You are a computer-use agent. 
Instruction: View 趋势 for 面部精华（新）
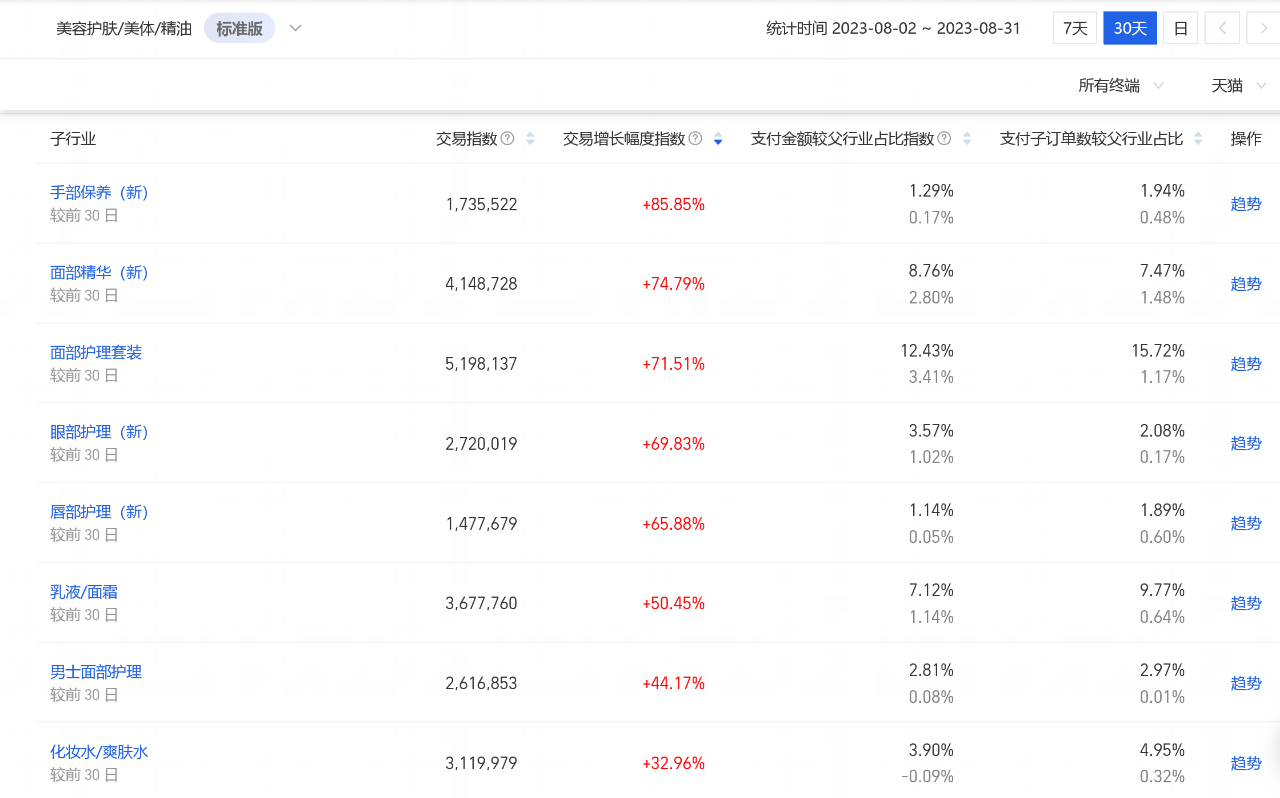coord(1246,284)
